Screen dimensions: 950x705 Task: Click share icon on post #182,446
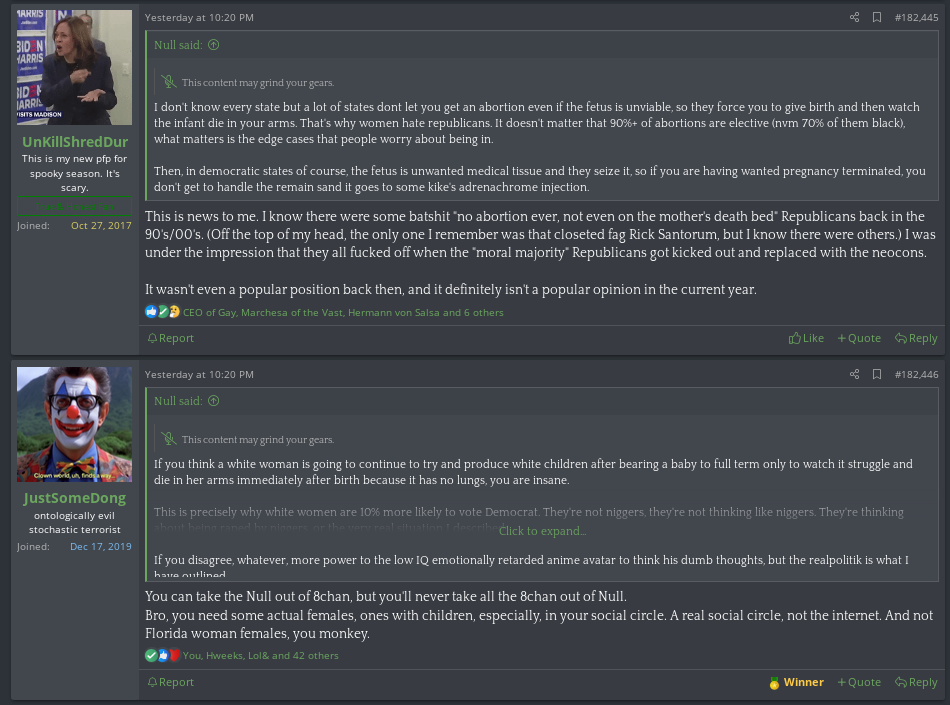pyautogui.click(x=854, y=374)
